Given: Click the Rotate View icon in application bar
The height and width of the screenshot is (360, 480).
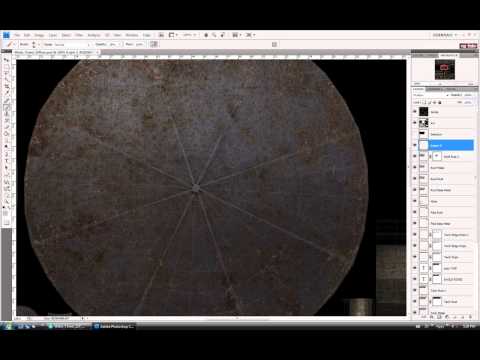Looking at the screenshot, I should (223, 35).
